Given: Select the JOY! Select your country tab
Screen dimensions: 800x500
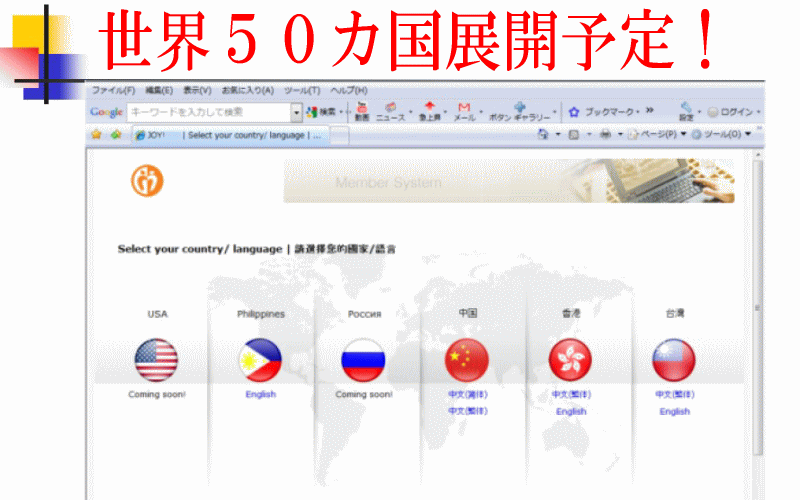Looking at the screenshot, I should (231, 135).
